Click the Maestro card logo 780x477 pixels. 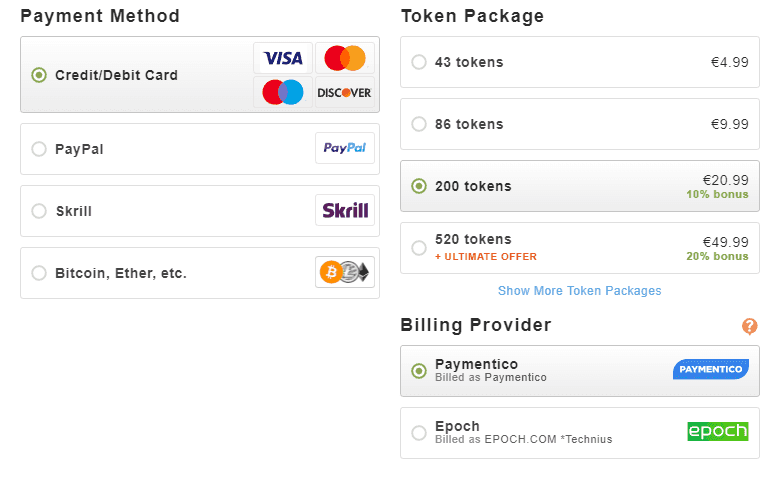[283, 92]
